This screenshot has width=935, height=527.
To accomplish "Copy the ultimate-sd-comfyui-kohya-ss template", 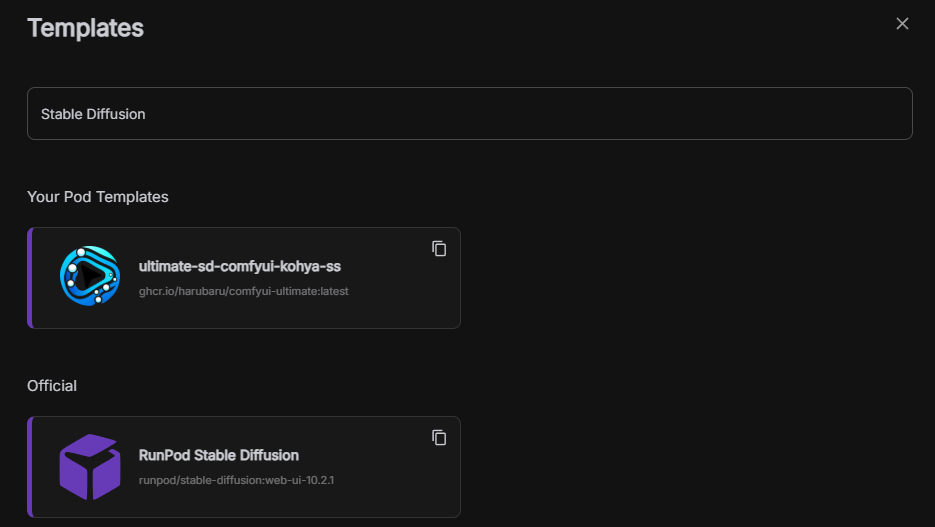I will click(x=439, y=249).
